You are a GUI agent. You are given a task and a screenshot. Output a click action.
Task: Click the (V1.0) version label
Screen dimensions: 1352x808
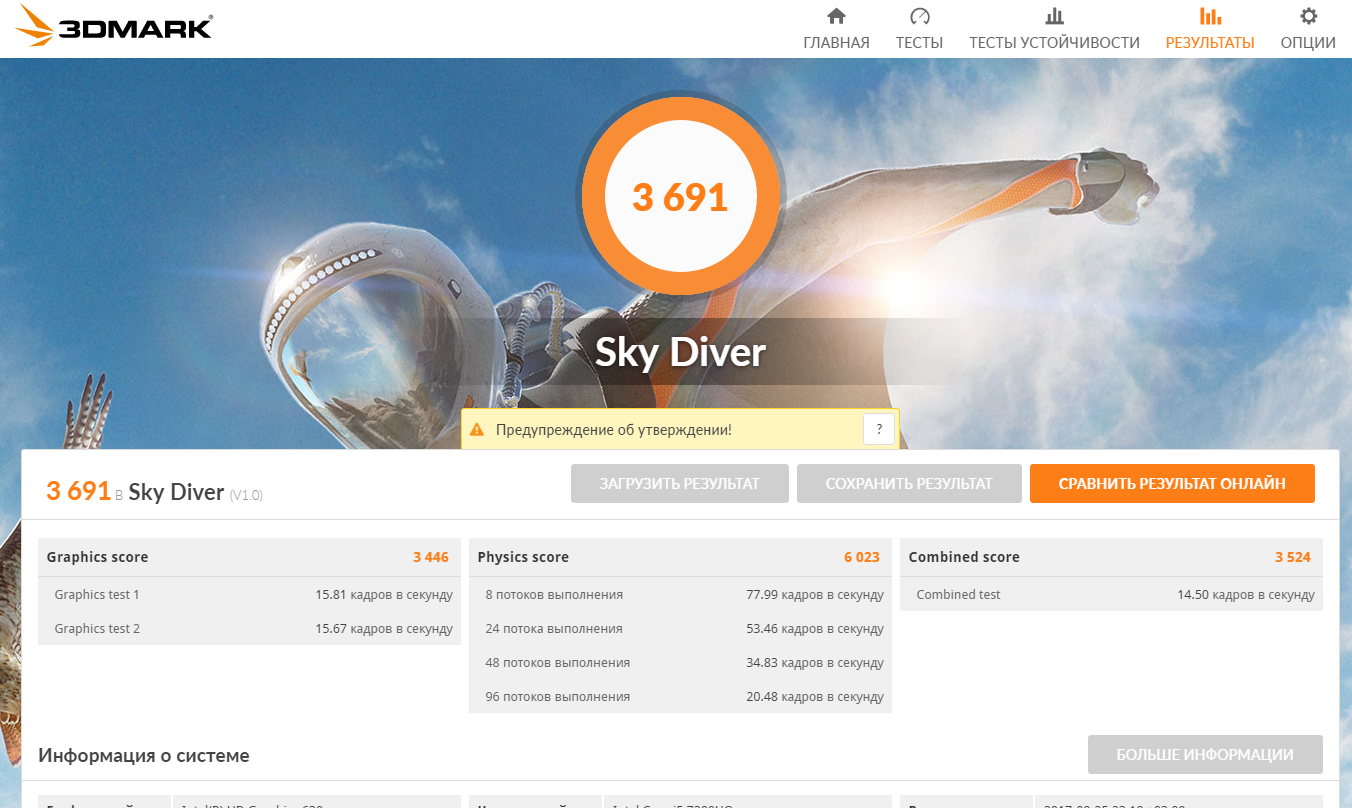(x=246, y=495)
